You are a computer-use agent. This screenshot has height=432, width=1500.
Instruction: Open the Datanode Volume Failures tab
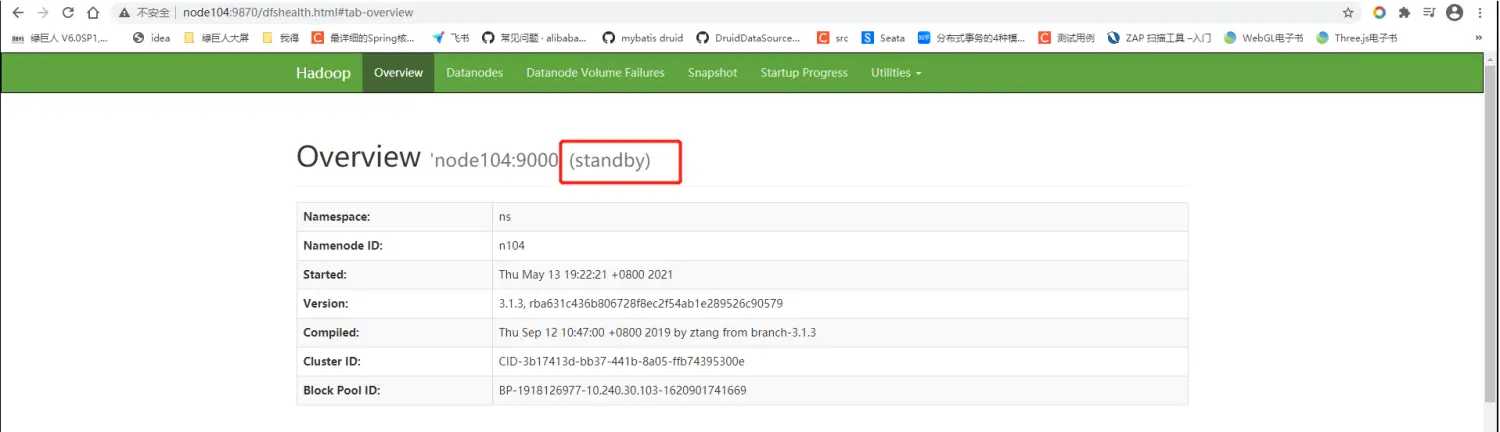click(595, 73)
